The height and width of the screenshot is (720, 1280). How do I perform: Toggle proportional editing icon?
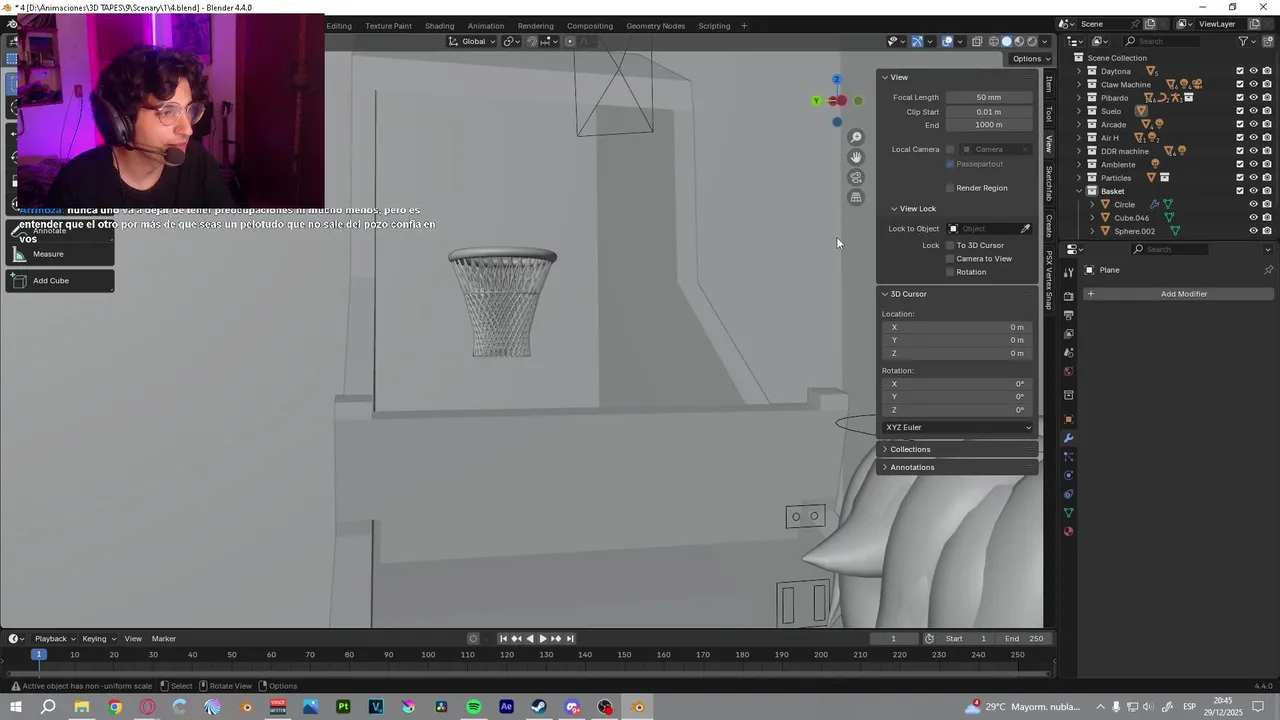(x=570, y=41)
